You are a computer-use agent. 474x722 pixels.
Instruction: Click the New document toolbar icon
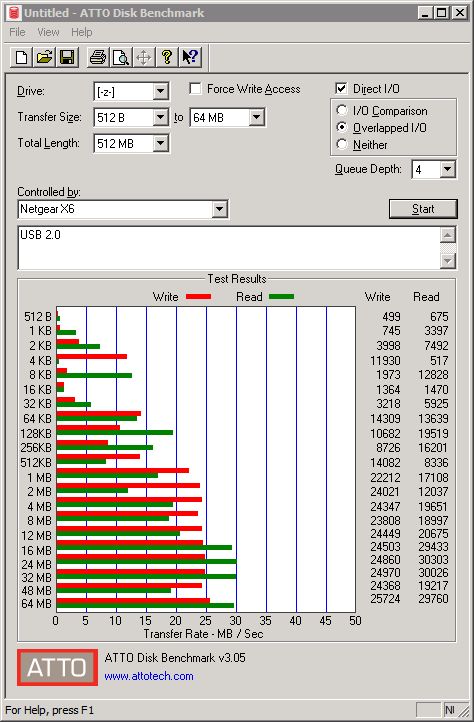[x=22, y=58]
